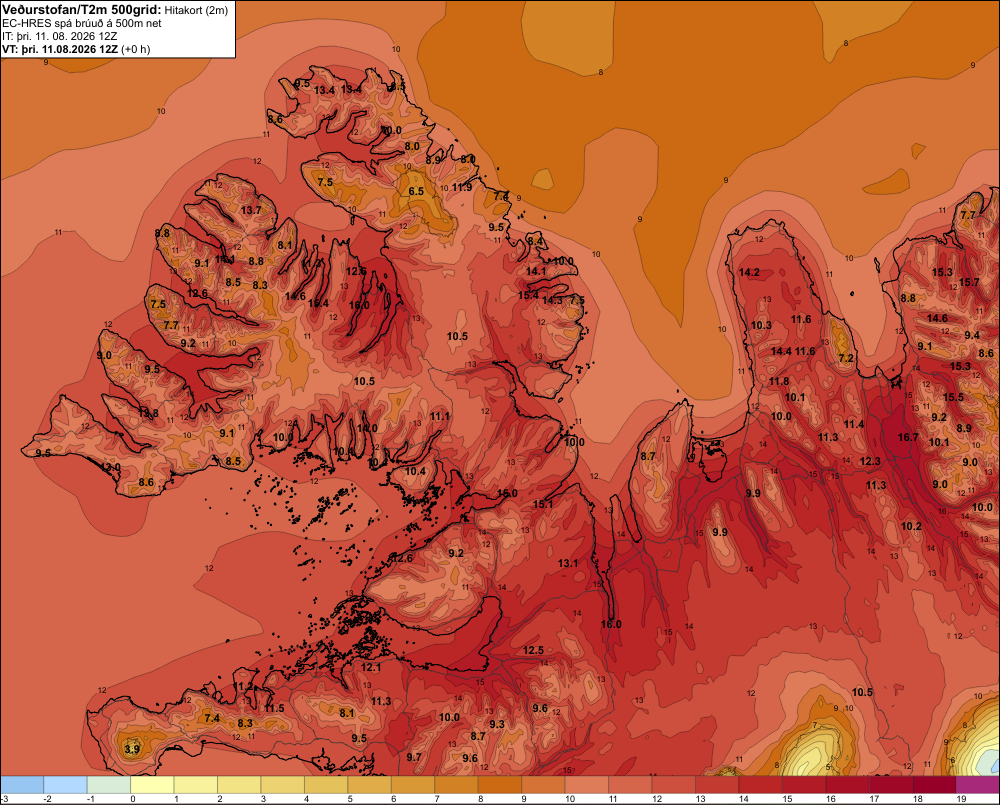Click the 12.1 label by the southern islands

click(371, 667)
